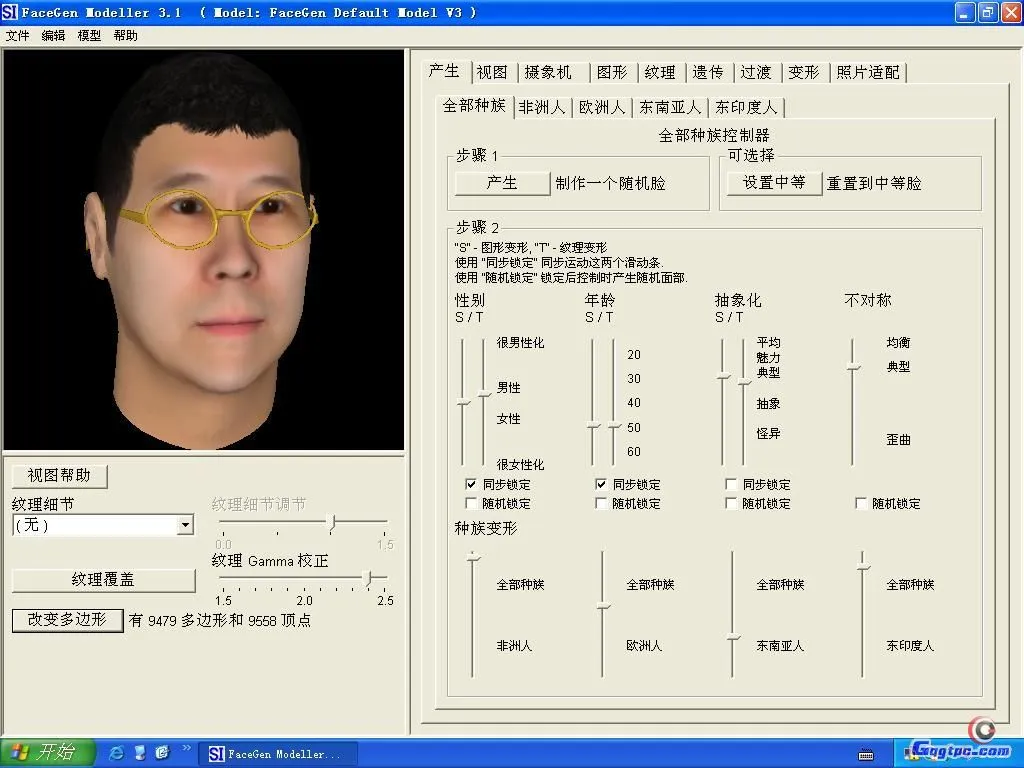
Task: Select the 东南亚人 race tab
Action: (x=670, y=107)
